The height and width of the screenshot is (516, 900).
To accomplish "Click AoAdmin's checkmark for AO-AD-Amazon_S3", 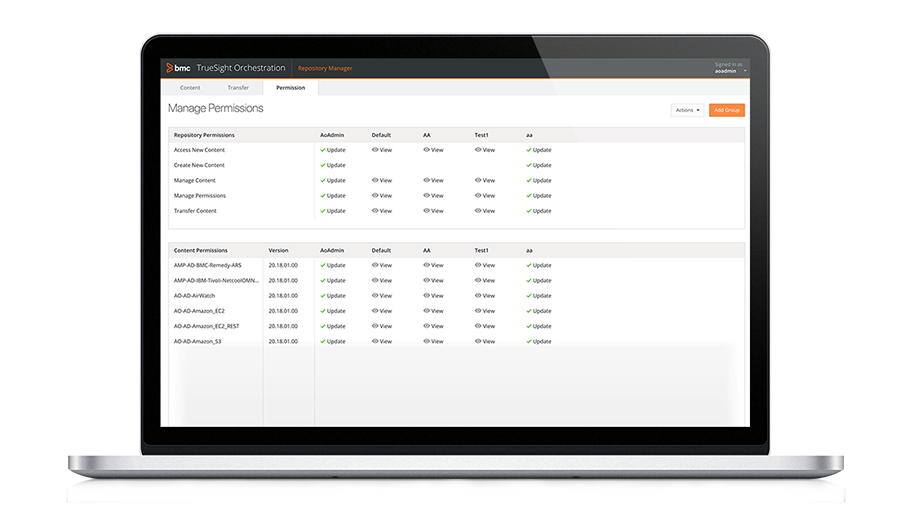I will [323, 341].
